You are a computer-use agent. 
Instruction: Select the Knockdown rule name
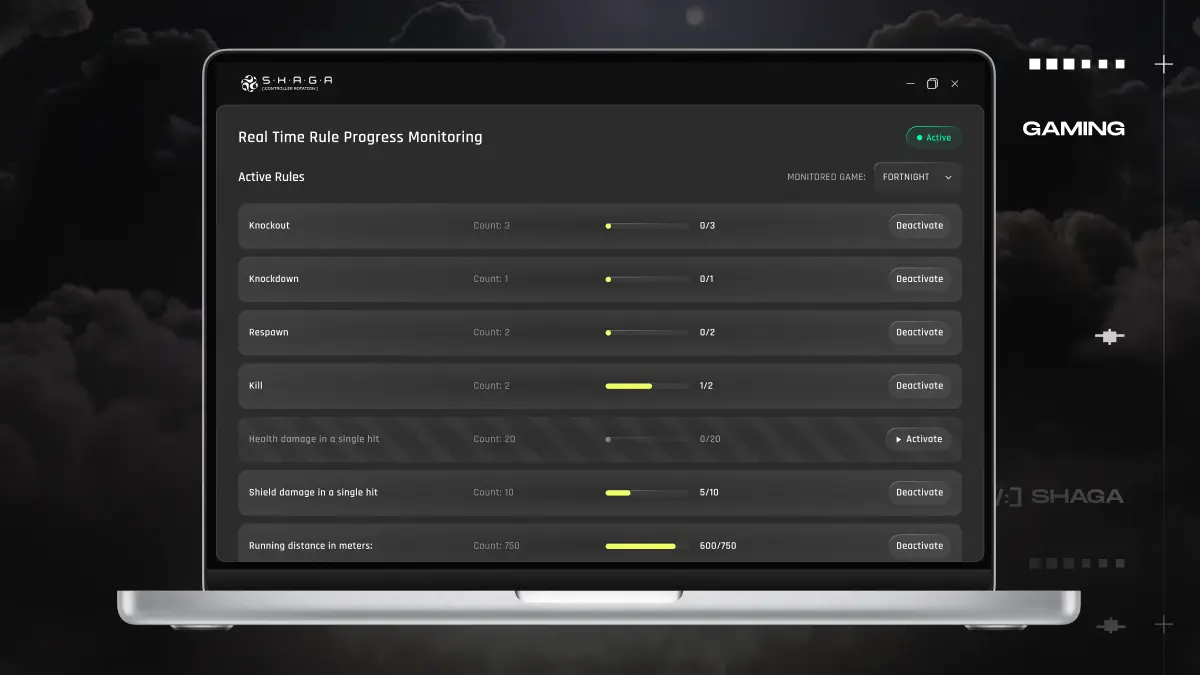point(274,279)
